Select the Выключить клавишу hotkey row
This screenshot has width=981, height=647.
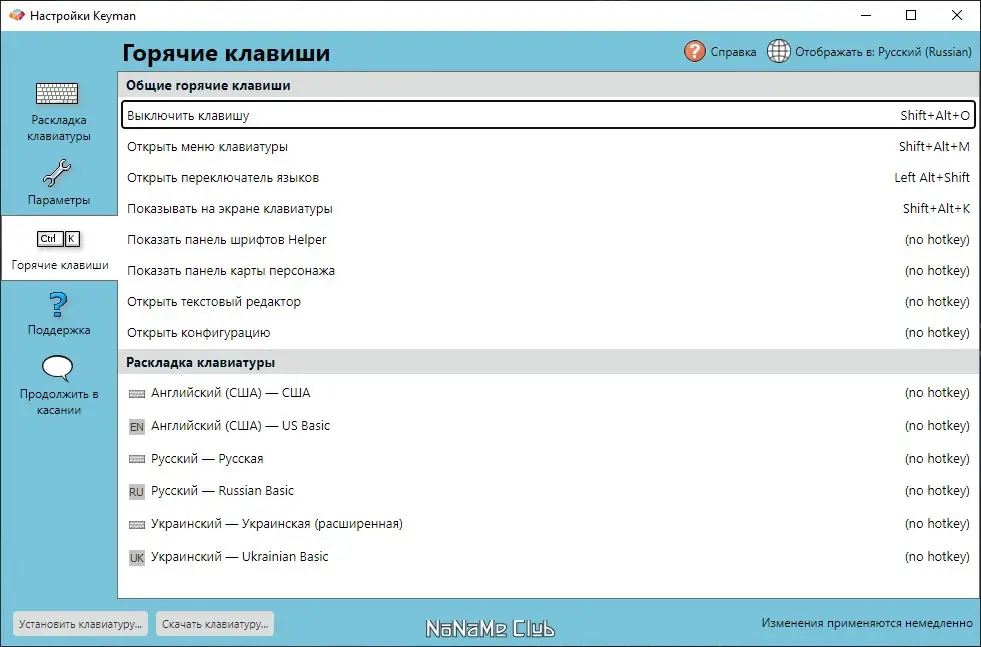pyautogui.click(x=548, y=115)
